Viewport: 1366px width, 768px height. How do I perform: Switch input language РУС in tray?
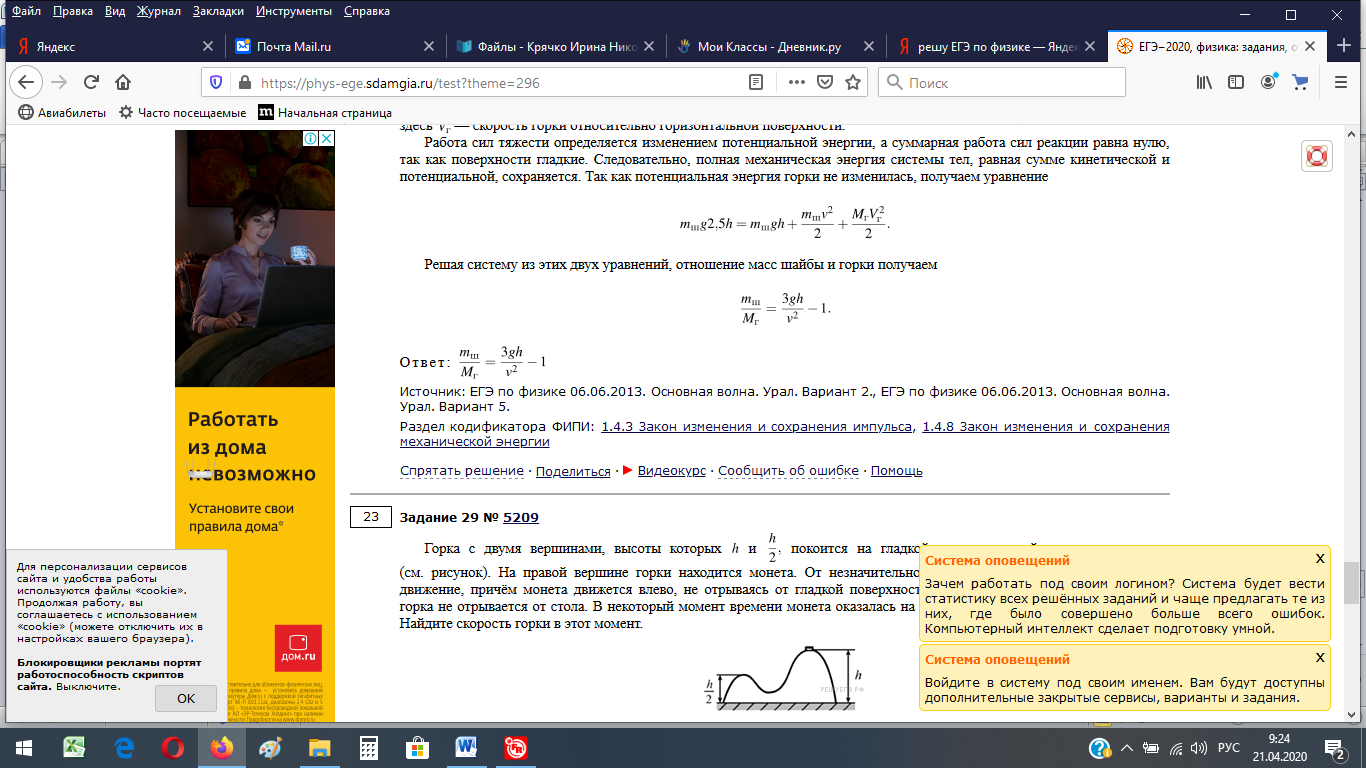[x=1228, y=747]
